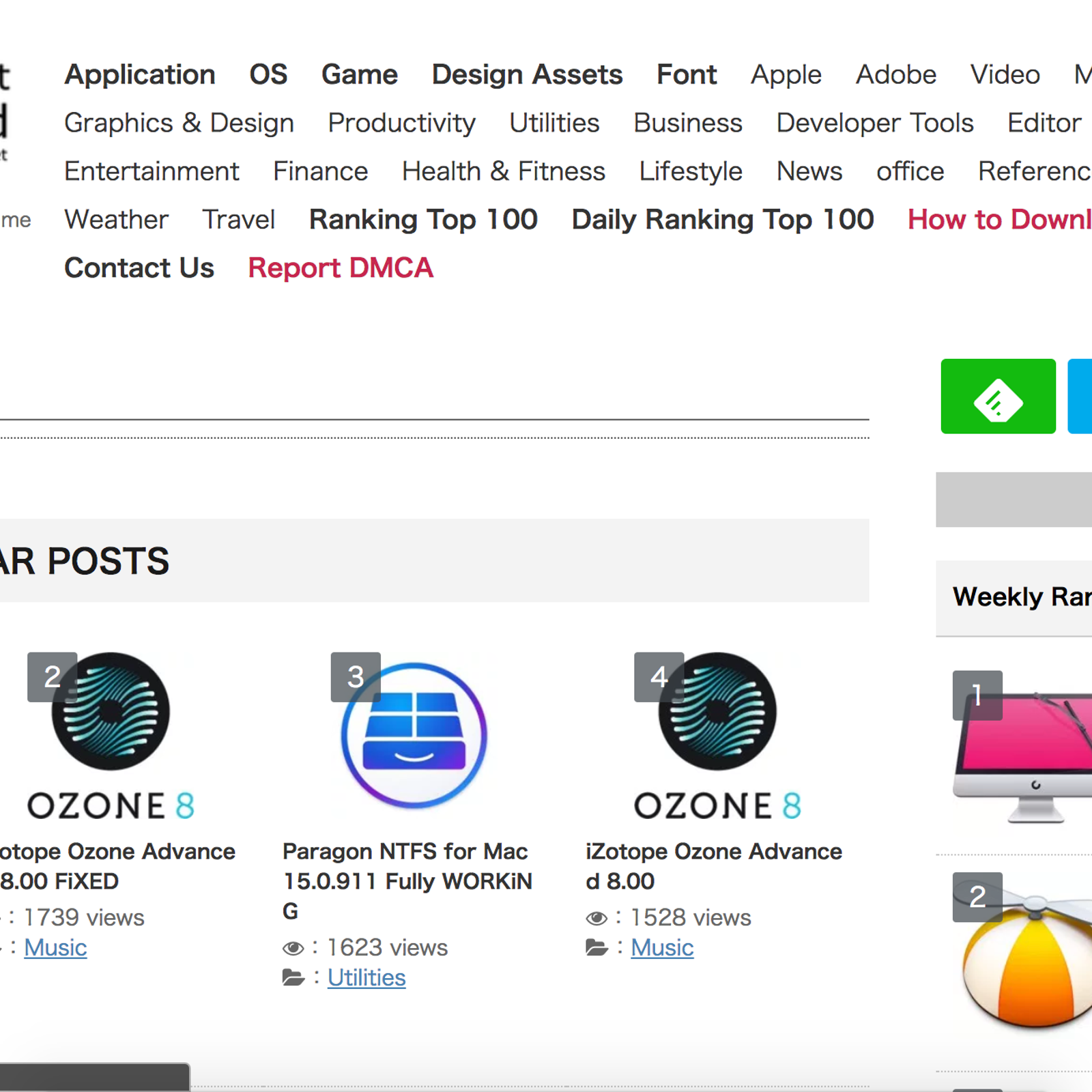Open Ranking Top 100 page
Image resolution: width=1092 pixels, height=1092 pixels.
coord(423,220)
